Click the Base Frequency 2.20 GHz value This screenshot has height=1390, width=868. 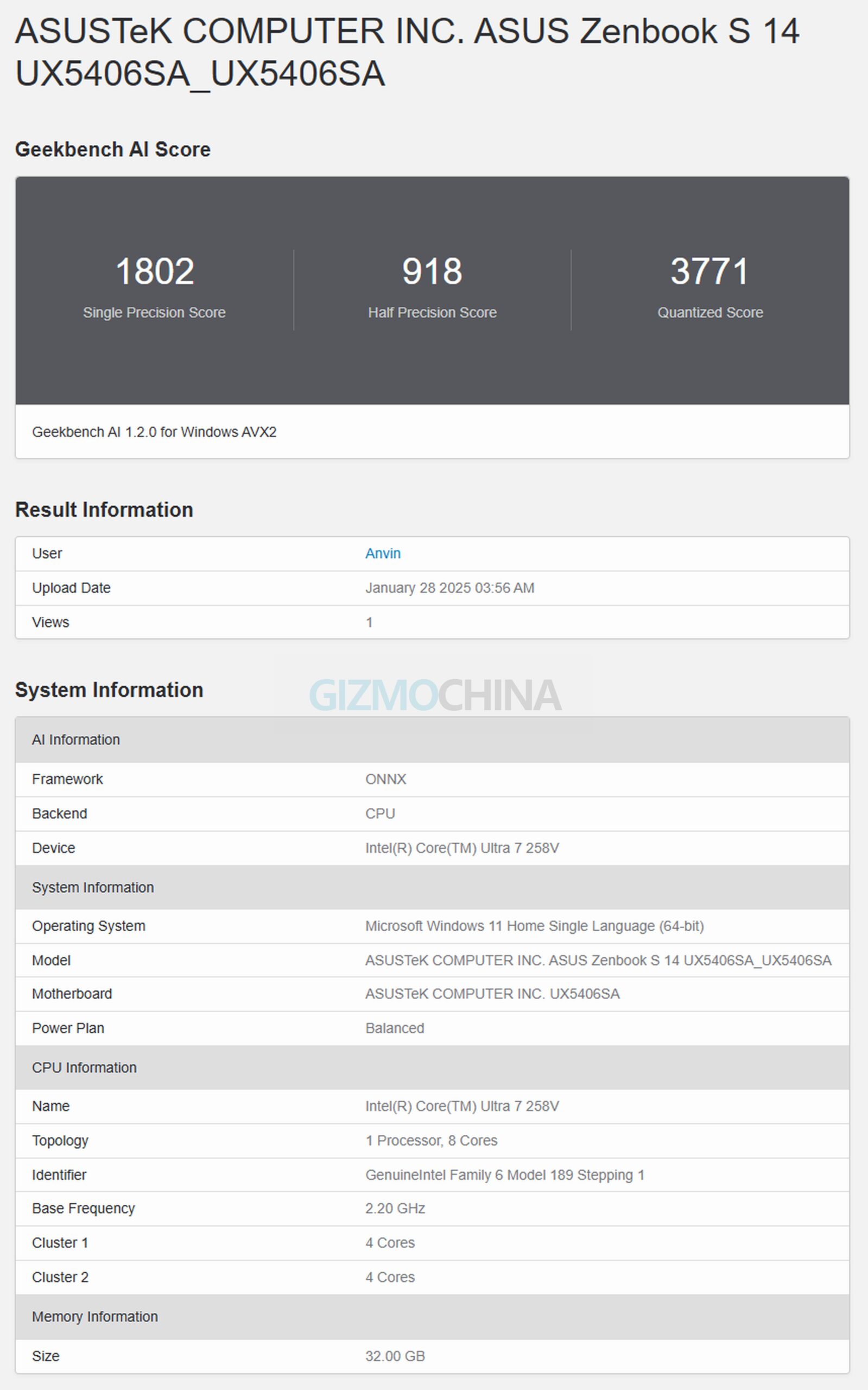[x=395, y=1209]
